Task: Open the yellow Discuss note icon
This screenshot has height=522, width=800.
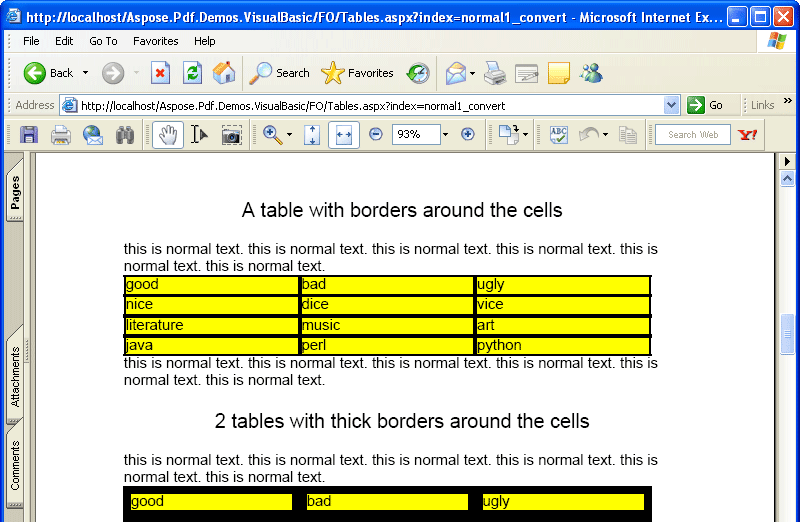Action: [559, 73]
